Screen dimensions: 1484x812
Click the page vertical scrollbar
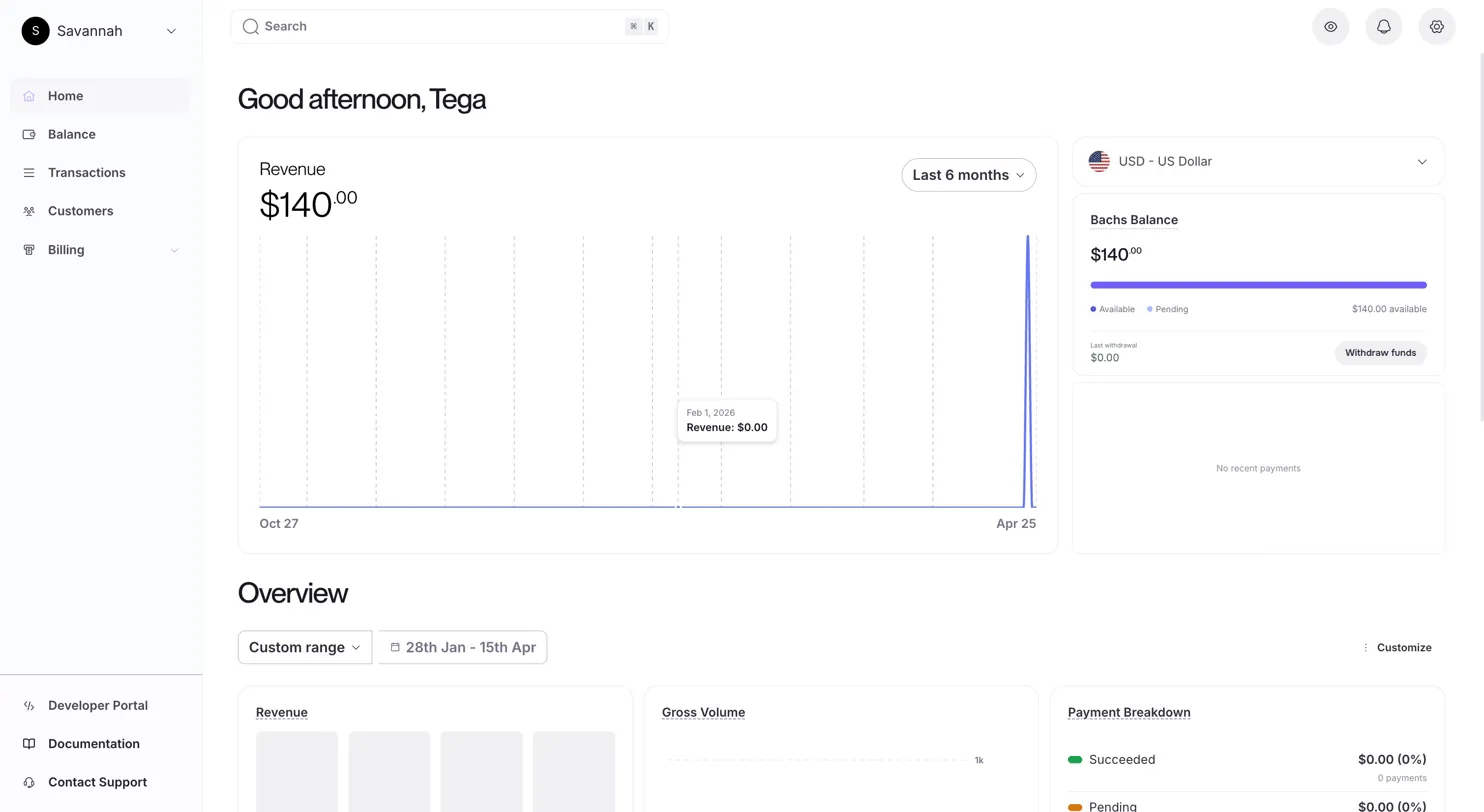click(1481, 236)
